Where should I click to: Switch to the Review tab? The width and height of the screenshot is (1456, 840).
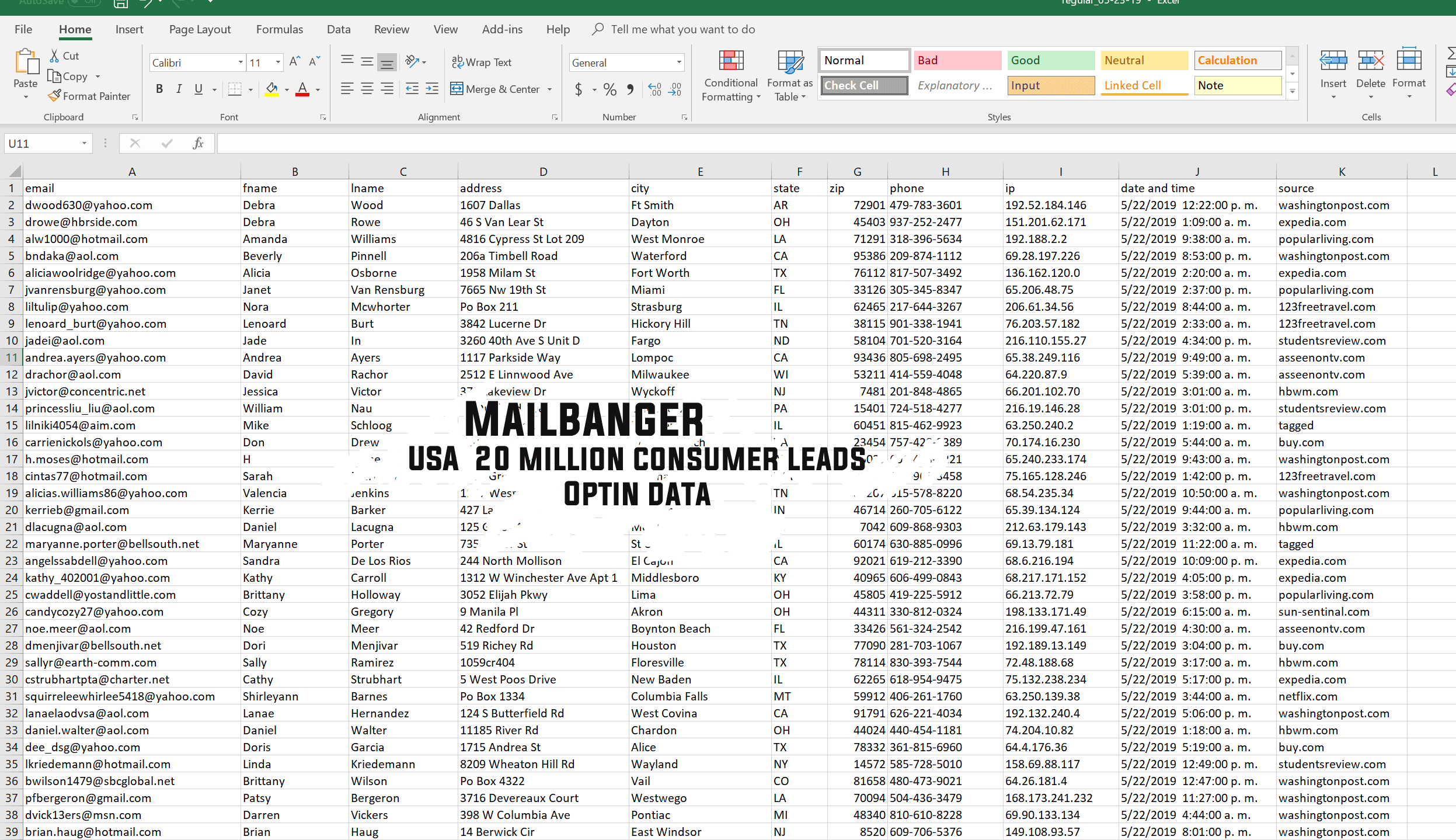[392, 29]
